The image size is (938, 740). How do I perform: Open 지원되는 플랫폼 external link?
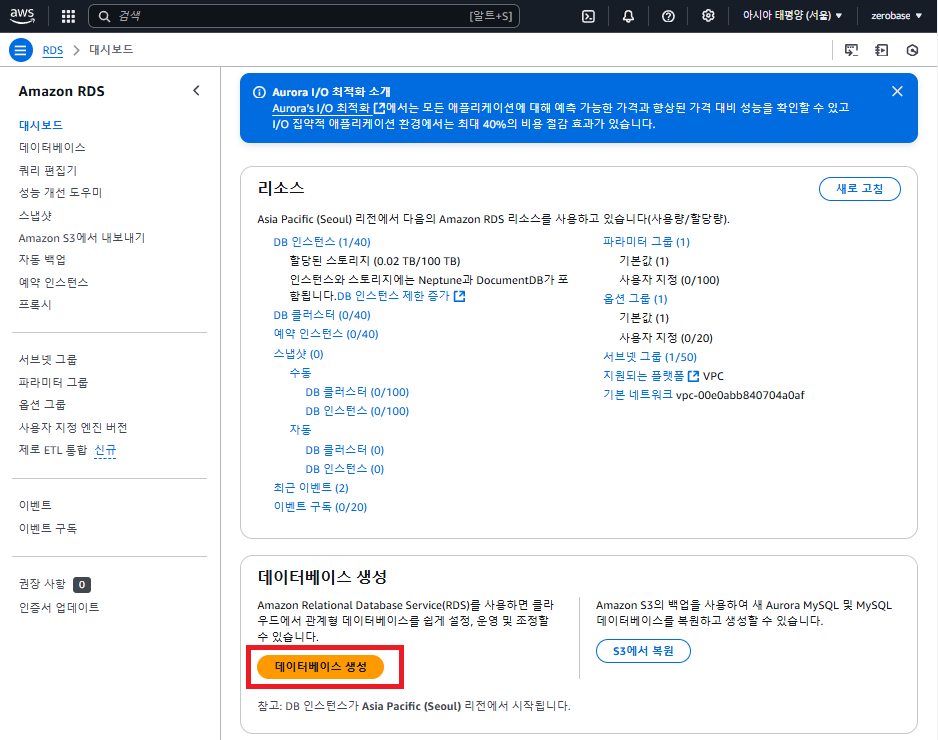pos(651,376)
